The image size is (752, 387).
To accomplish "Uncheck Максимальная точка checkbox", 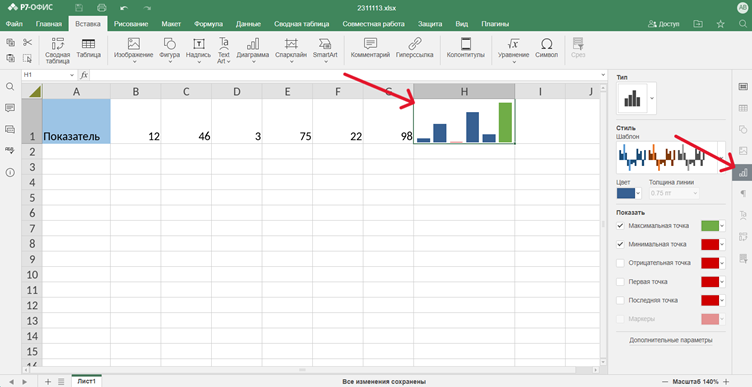I will 621,225.
